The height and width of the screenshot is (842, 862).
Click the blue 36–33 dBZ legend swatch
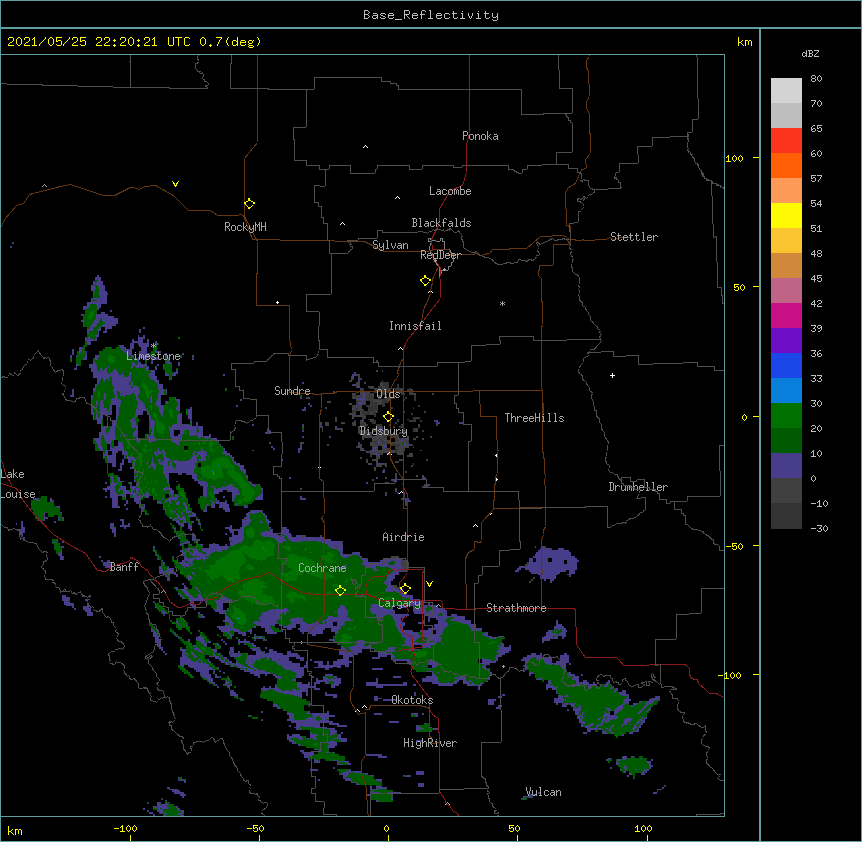click(x=786, y=365)
